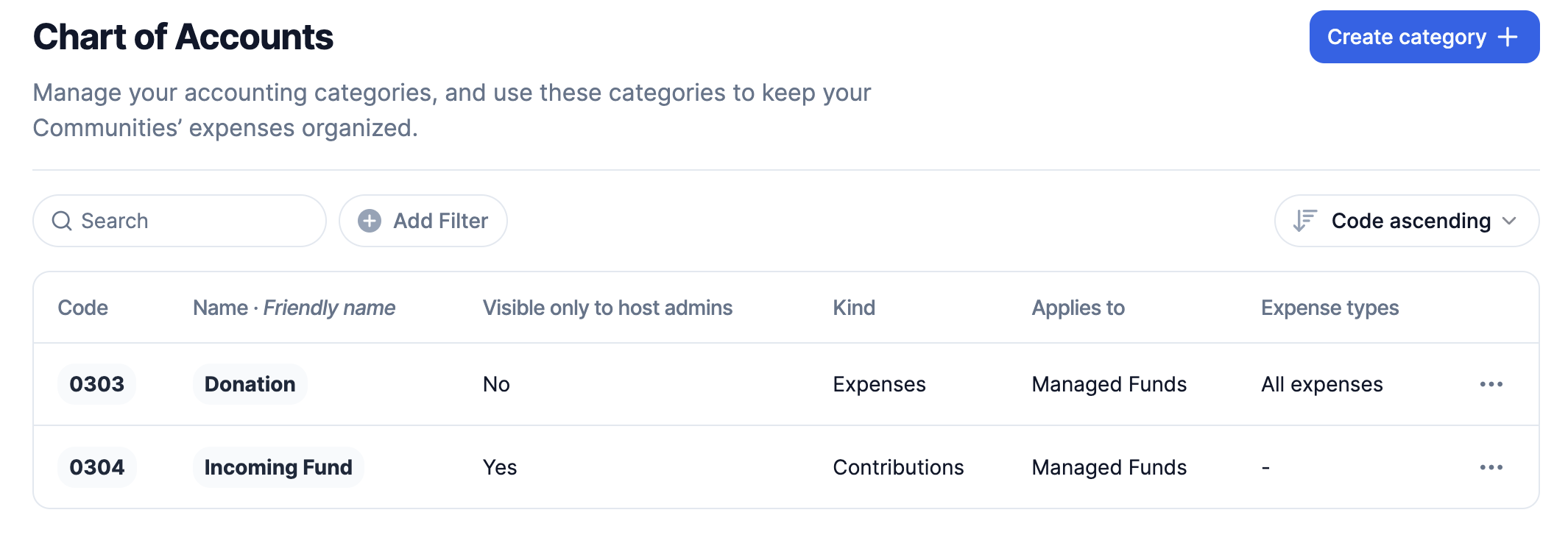
Task: Click the Incoming Fund category name
Action: click(x=278, y=467)
